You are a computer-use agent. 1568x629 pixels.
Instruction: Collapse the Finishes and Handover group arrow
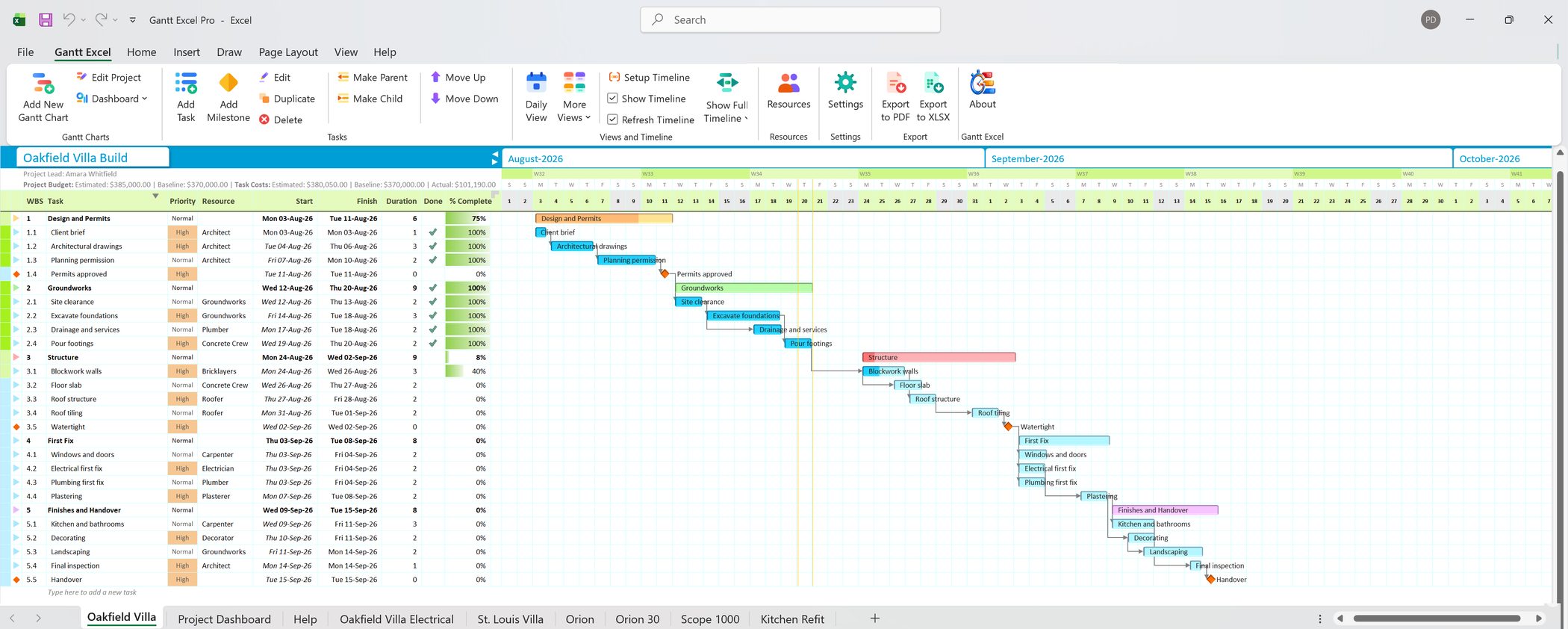16,510
